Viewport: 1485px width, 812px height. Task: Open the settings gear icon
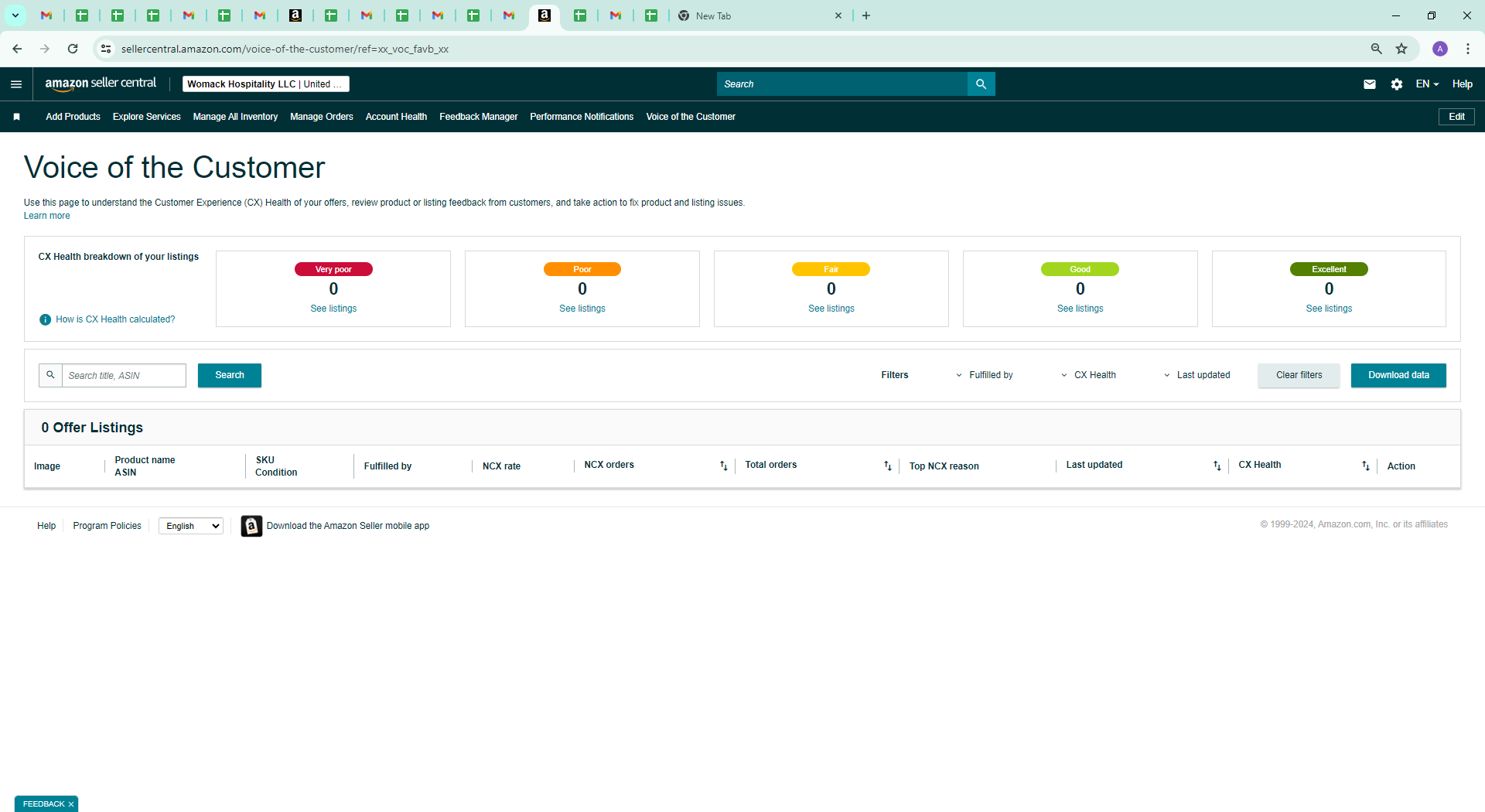click(1396, 84)
